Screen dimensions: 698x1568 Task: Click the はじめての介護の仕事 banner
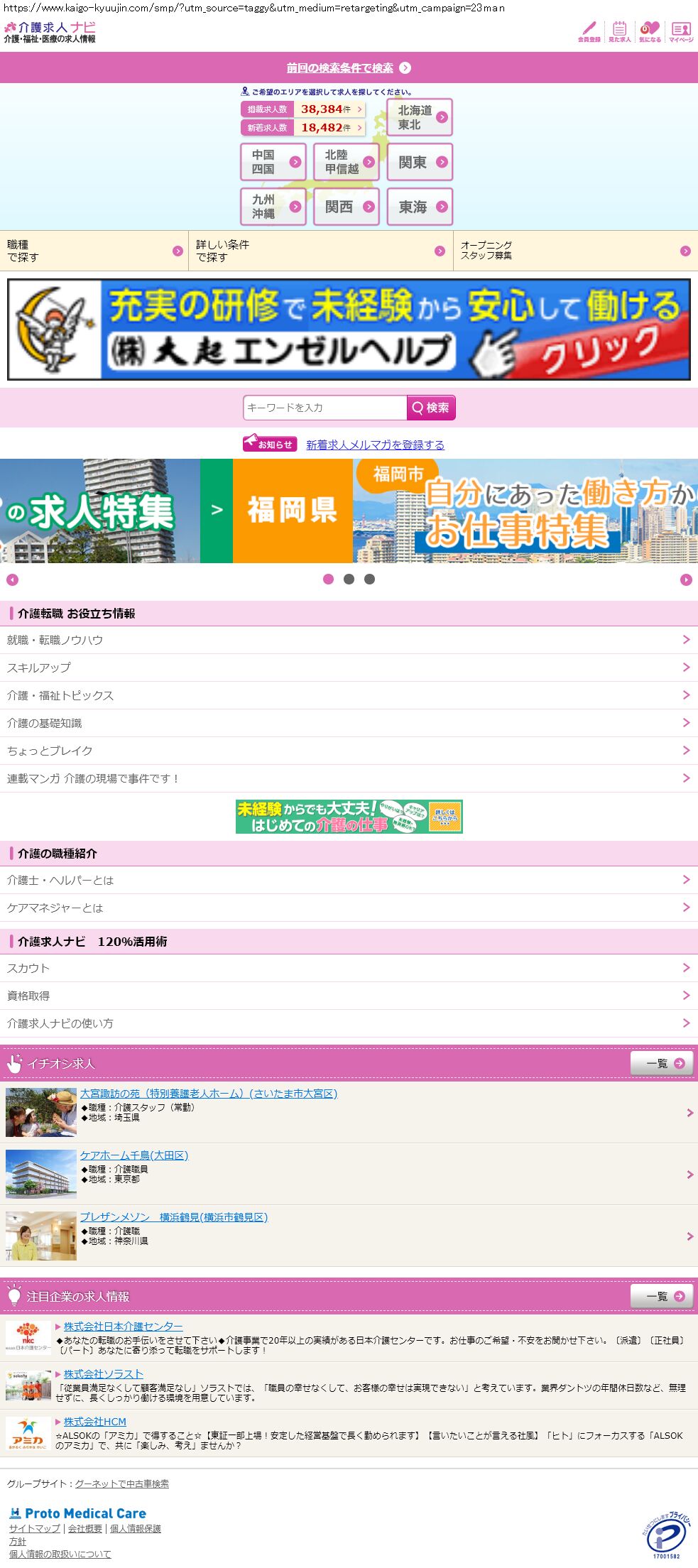(x=349, y=817)
